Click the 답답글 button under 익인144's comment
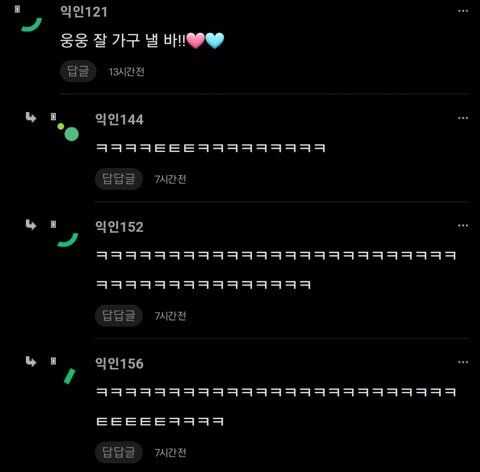 [x=119, y=179]
